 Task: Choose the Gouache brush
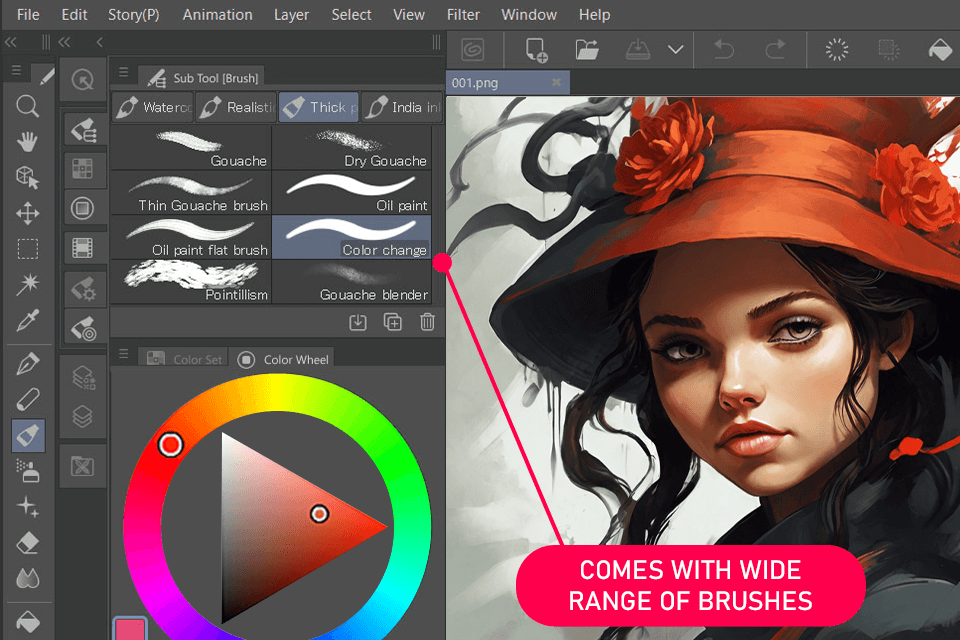click(x=191, y=148)
